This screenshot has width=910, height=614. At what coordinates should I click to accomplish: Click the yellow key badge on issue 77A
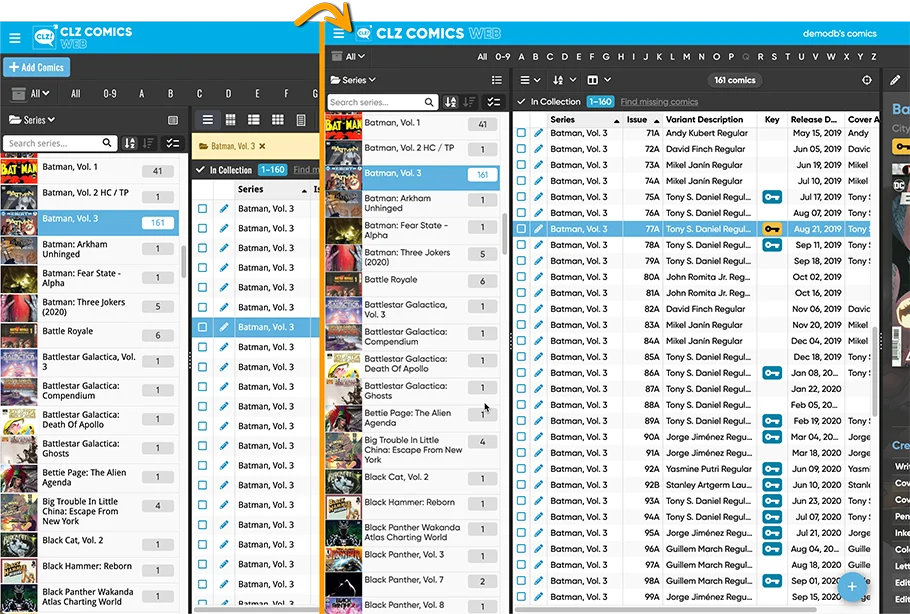pyautogui.click(x=772, y=229)
